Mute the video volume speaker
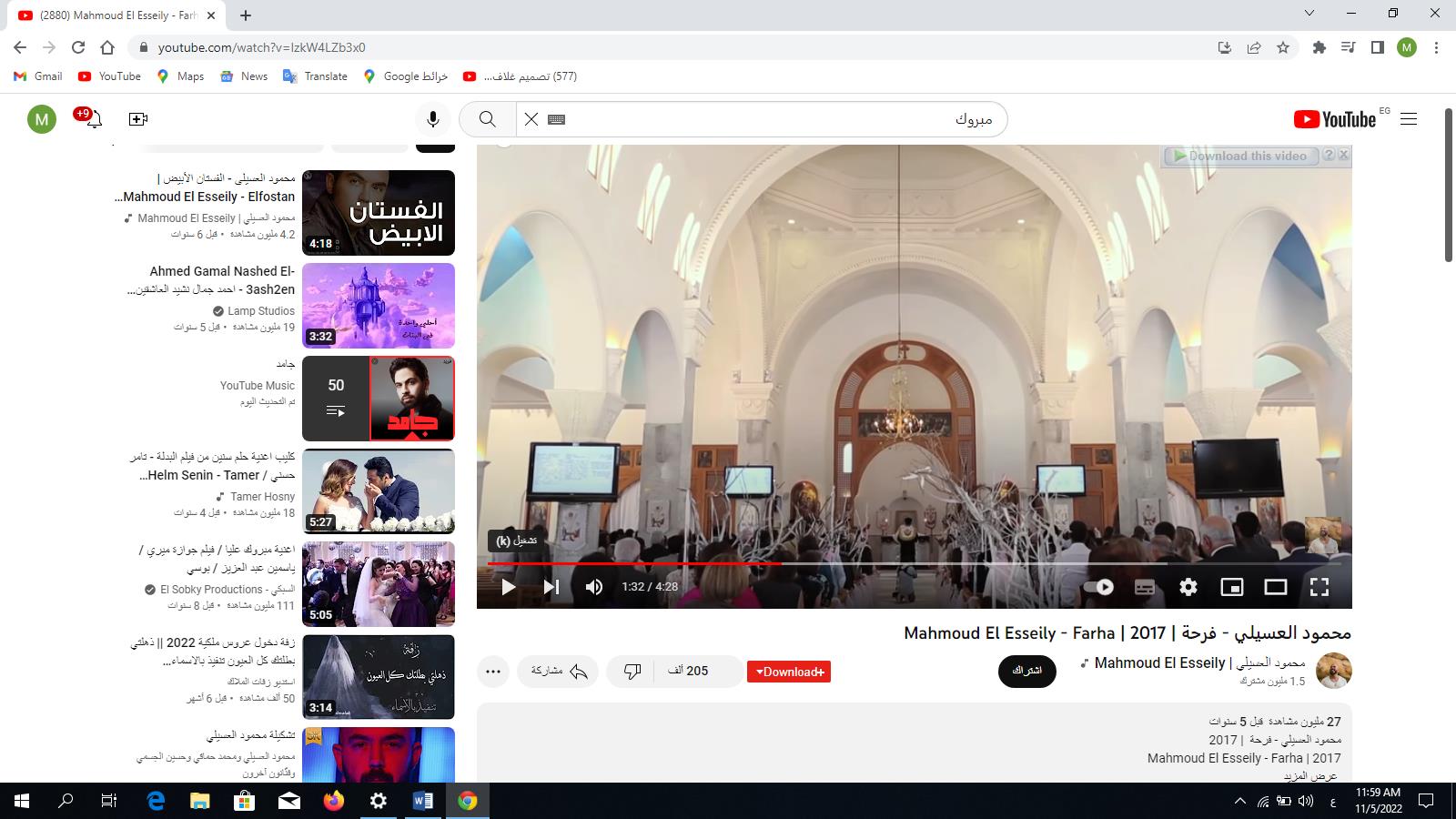1456x819 pixels. coord(594,587)
